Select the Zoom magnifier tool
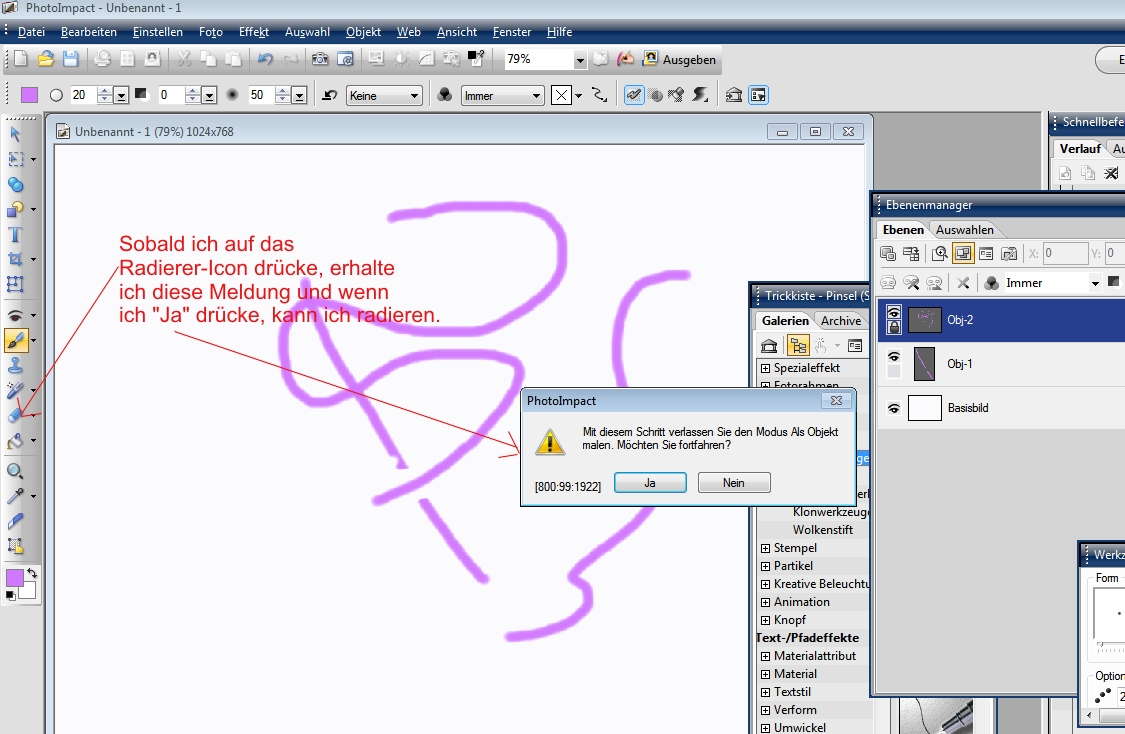 [15, 471]
